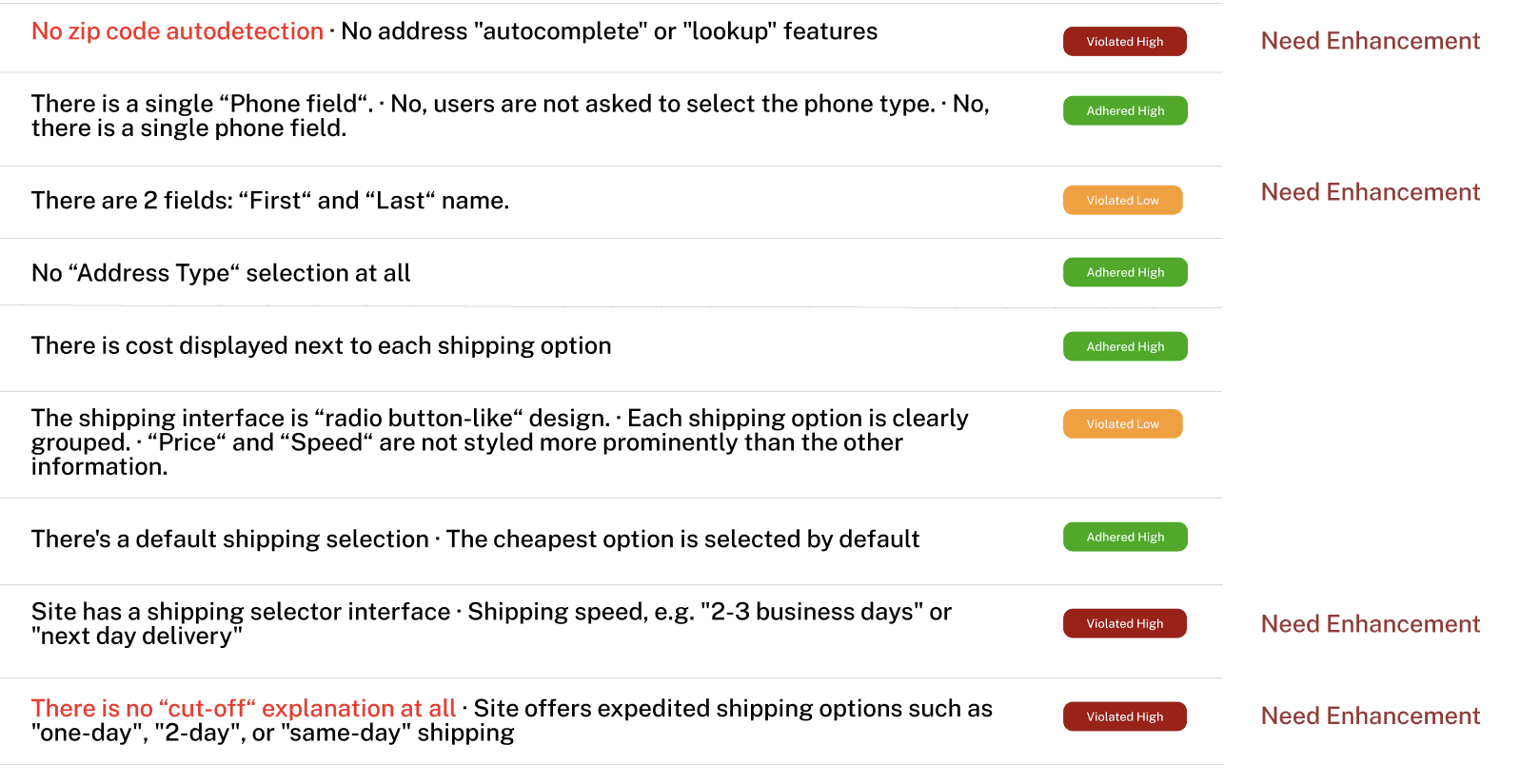
Task: Click Need Enhancement next to the cut-off explanation row
Action: click(x=1370, y=715)
